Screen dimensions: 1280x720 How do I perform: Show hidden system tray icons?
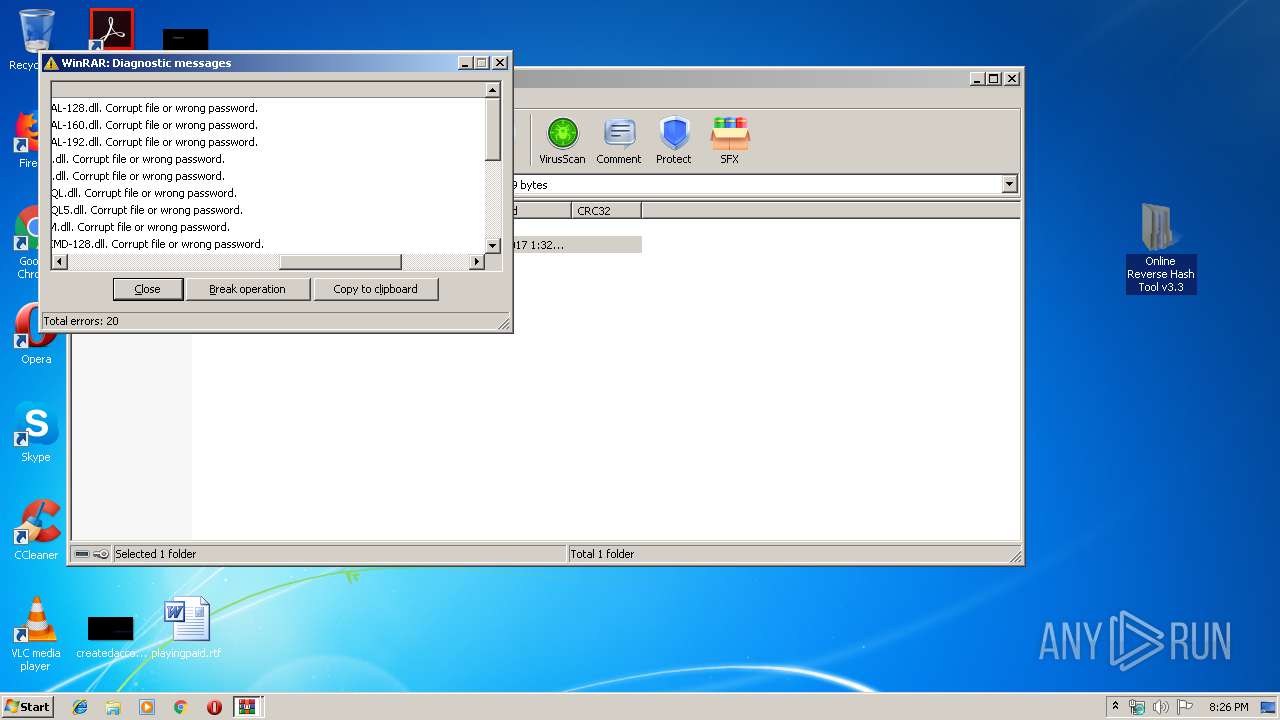click(x=1115, y=706)
